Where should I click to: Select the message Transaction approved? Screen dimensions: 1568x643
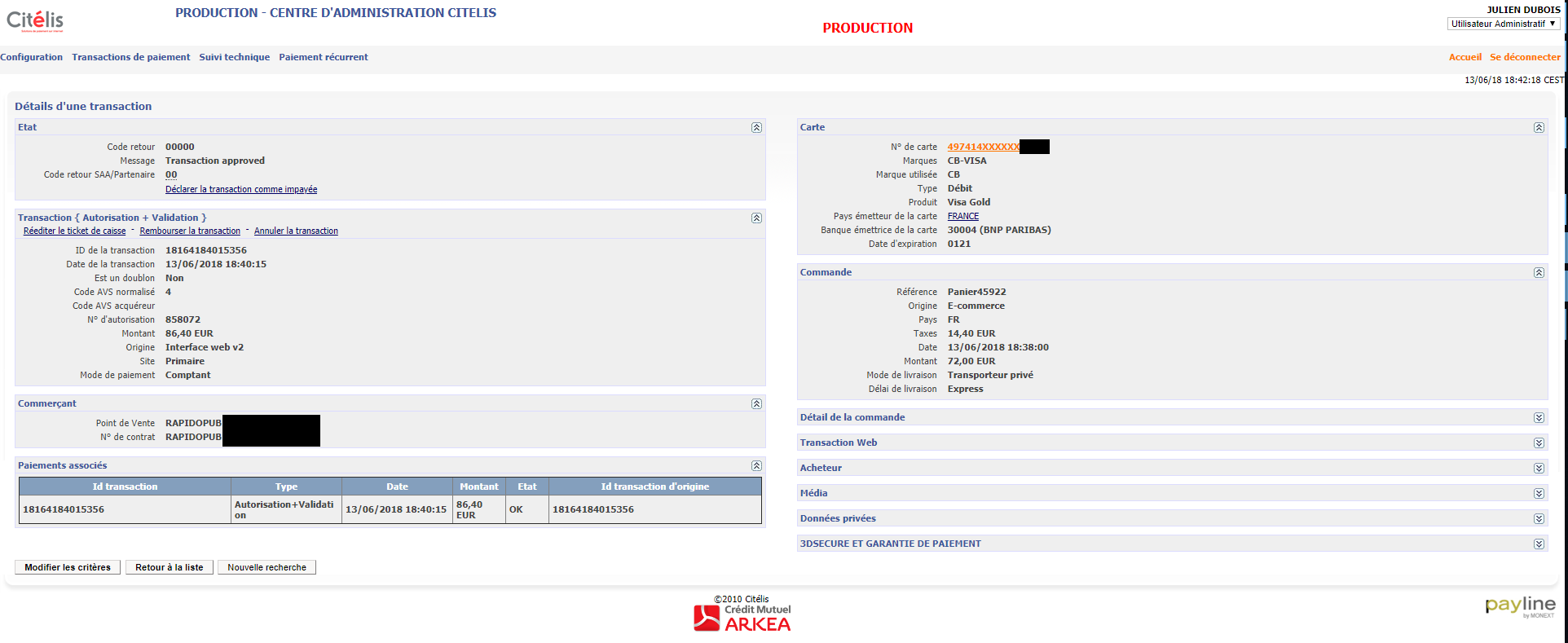(215, 161)
